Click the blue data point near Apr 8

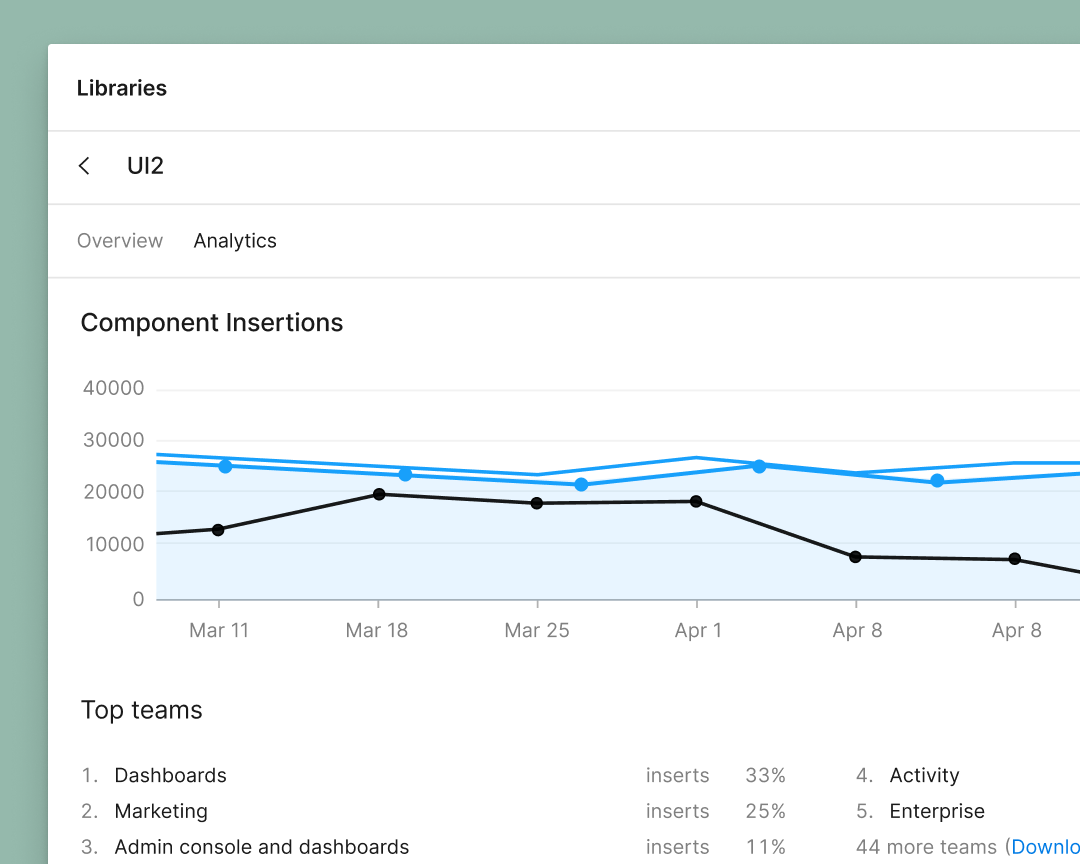[x=939, y=481]
